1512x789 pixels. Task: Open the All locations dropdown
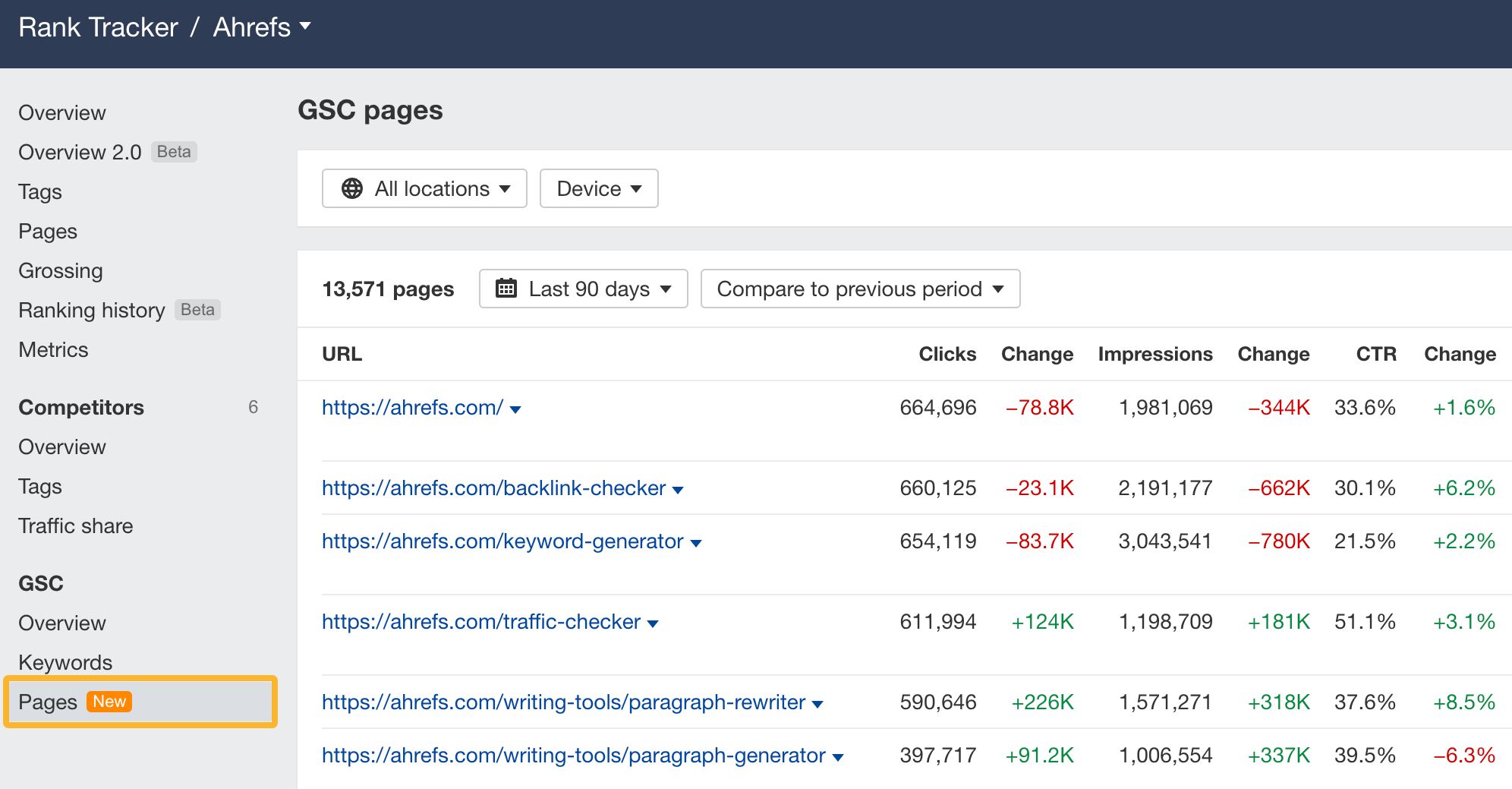(424, 188)
